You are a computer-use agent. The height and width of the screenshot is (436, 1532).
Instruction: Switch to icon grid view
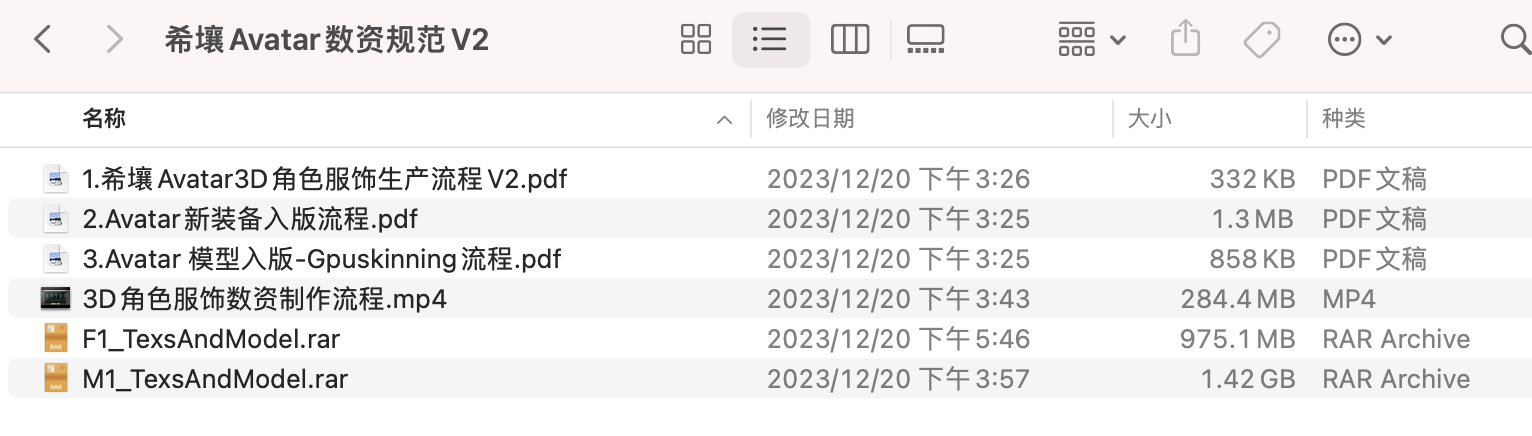[x=695, y=40]
